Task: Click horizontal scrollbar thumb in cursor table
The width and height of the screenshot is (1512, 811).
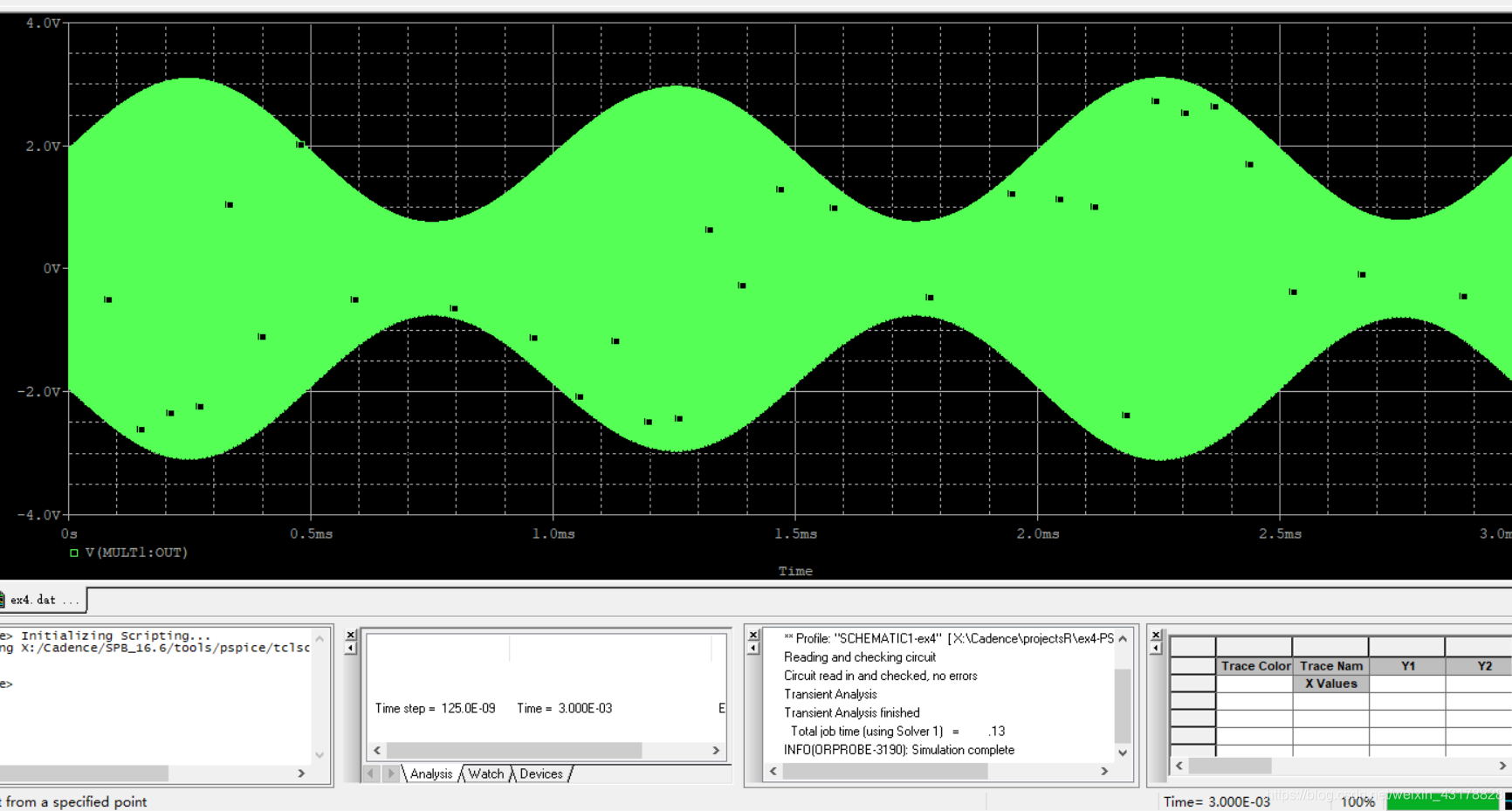Action: (x=1230, y=766)
